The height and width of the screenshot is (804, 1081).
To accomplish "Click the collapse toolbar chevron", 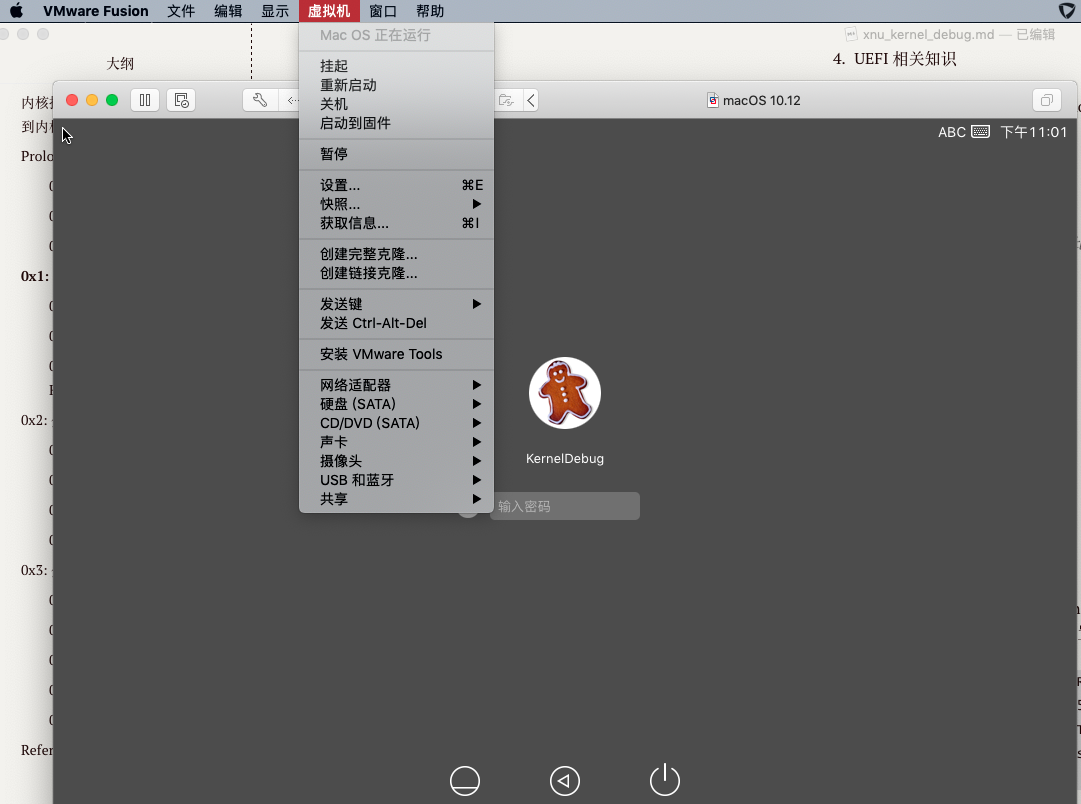I will (x=531, y=100).
